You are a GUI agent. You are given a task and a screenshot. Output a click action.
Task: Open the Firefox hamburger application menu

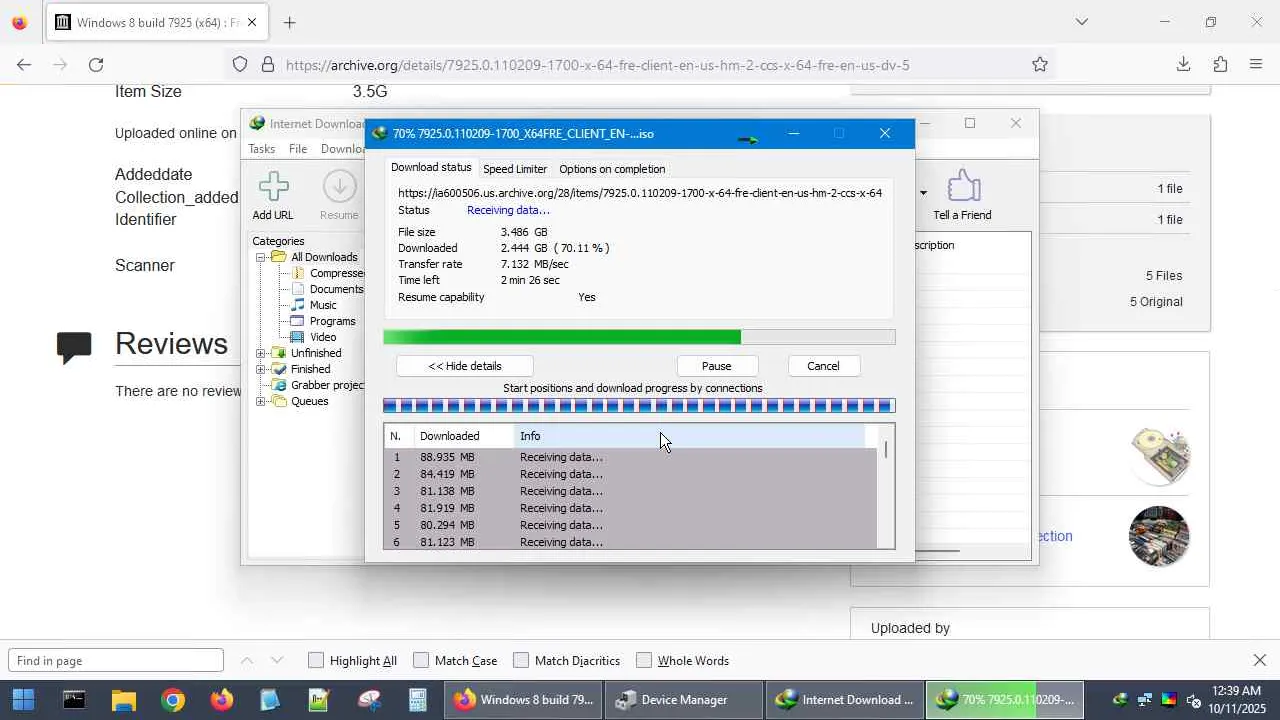pyautogui.click(x=1256, y=64)
